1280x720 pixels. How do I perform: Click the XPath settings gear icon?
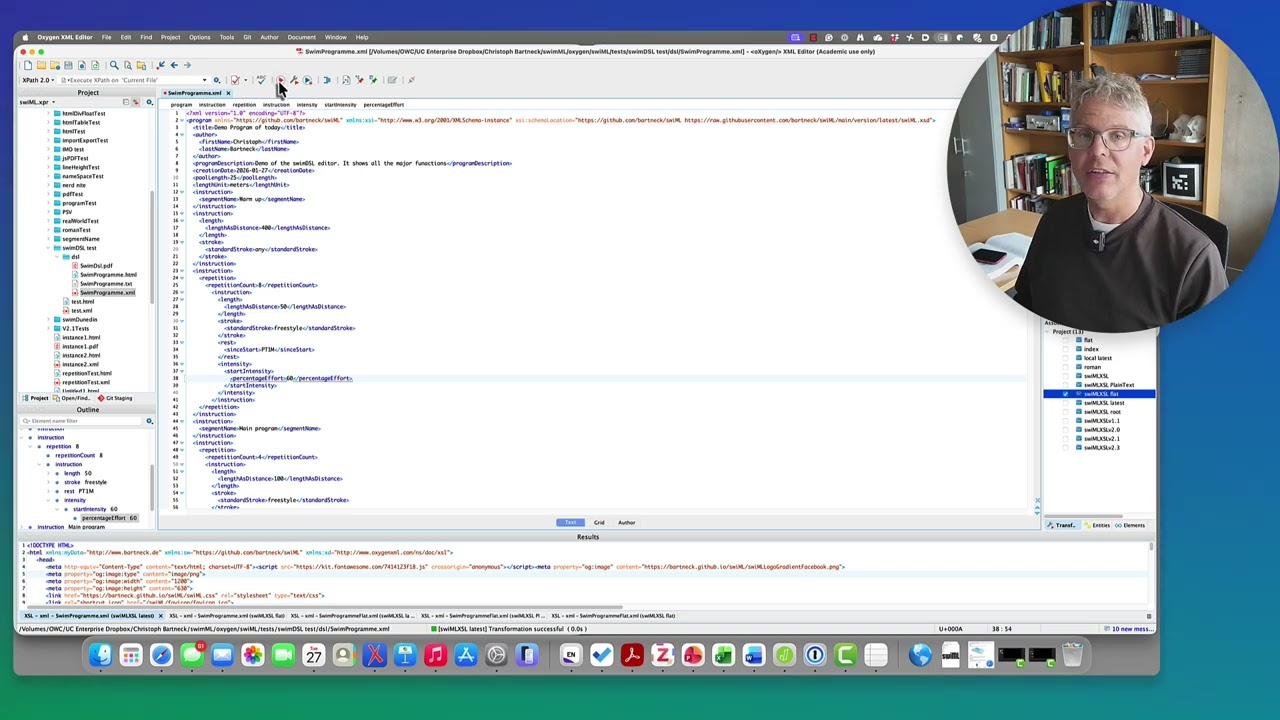(216, 80)
